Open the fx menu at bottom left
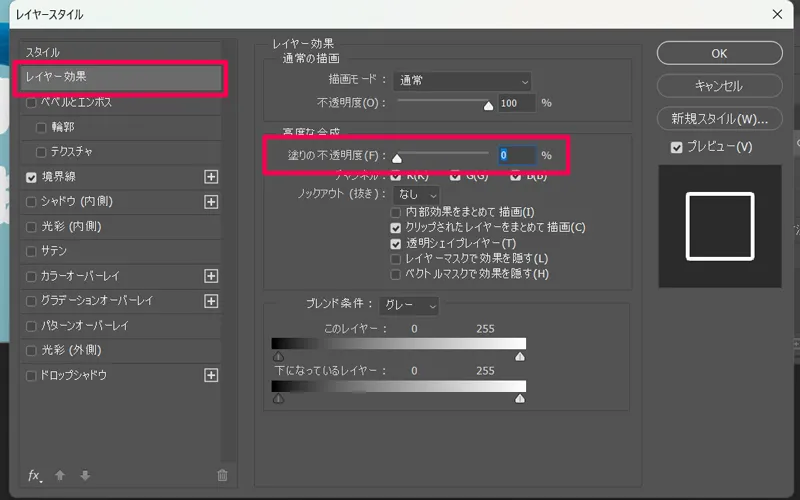Screen dimensions: 800x500 pos(34,476)
